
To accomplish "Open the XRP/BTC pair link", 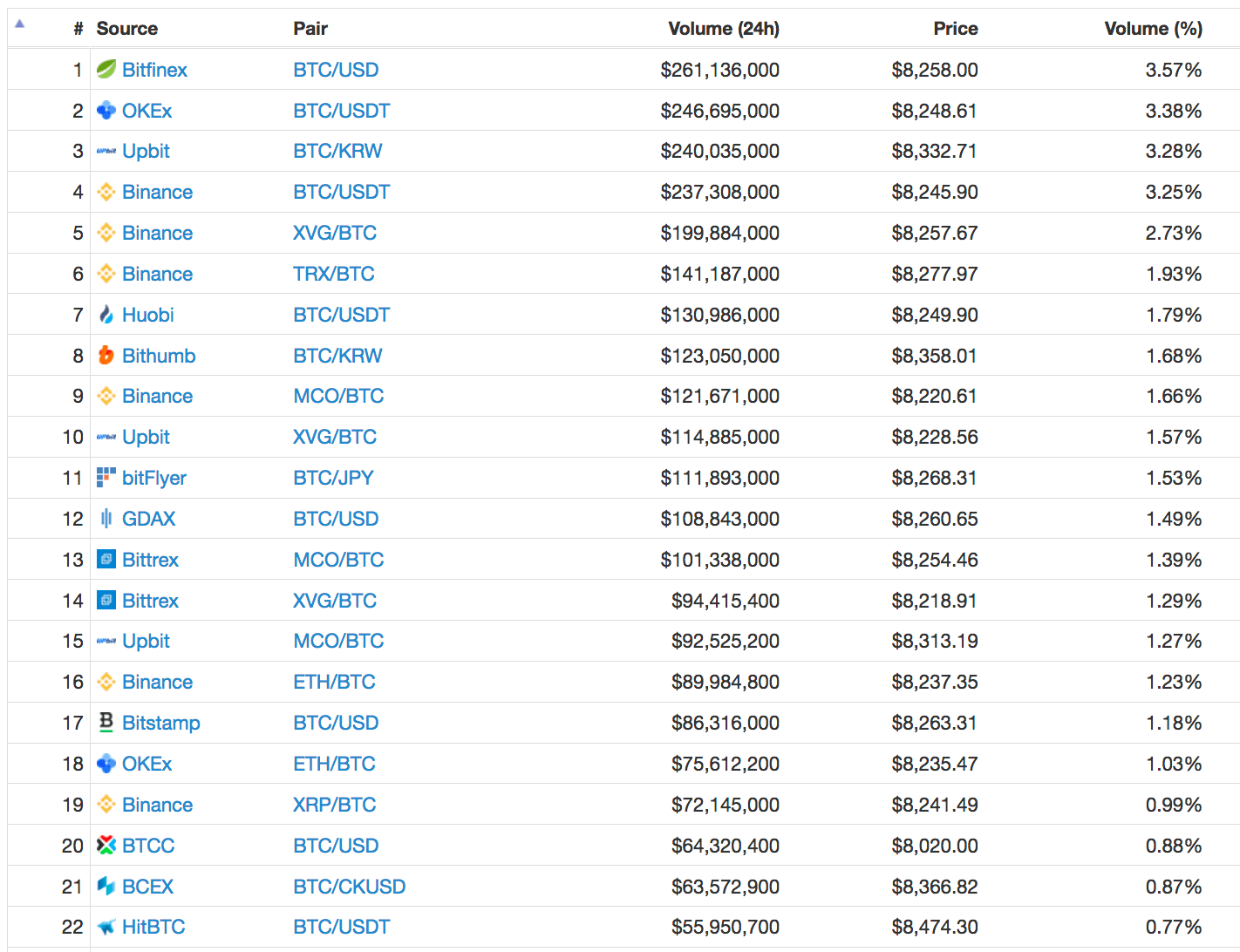I will click(x=334, y=805).
